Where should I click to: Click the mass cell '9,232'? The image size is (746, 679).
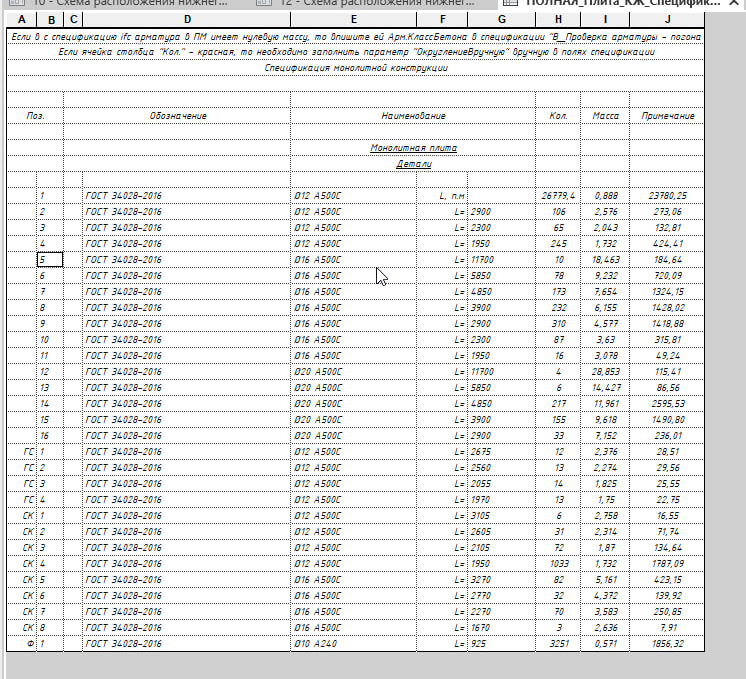tap(605, 276)
